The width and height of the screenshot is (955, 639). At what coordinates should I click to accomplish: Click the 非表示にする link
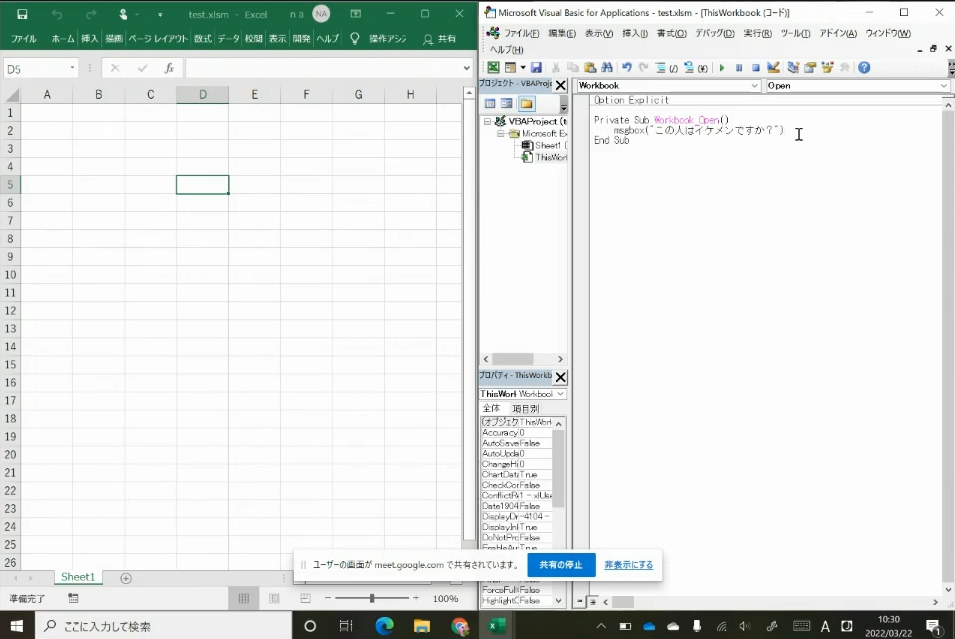(628, 565)
